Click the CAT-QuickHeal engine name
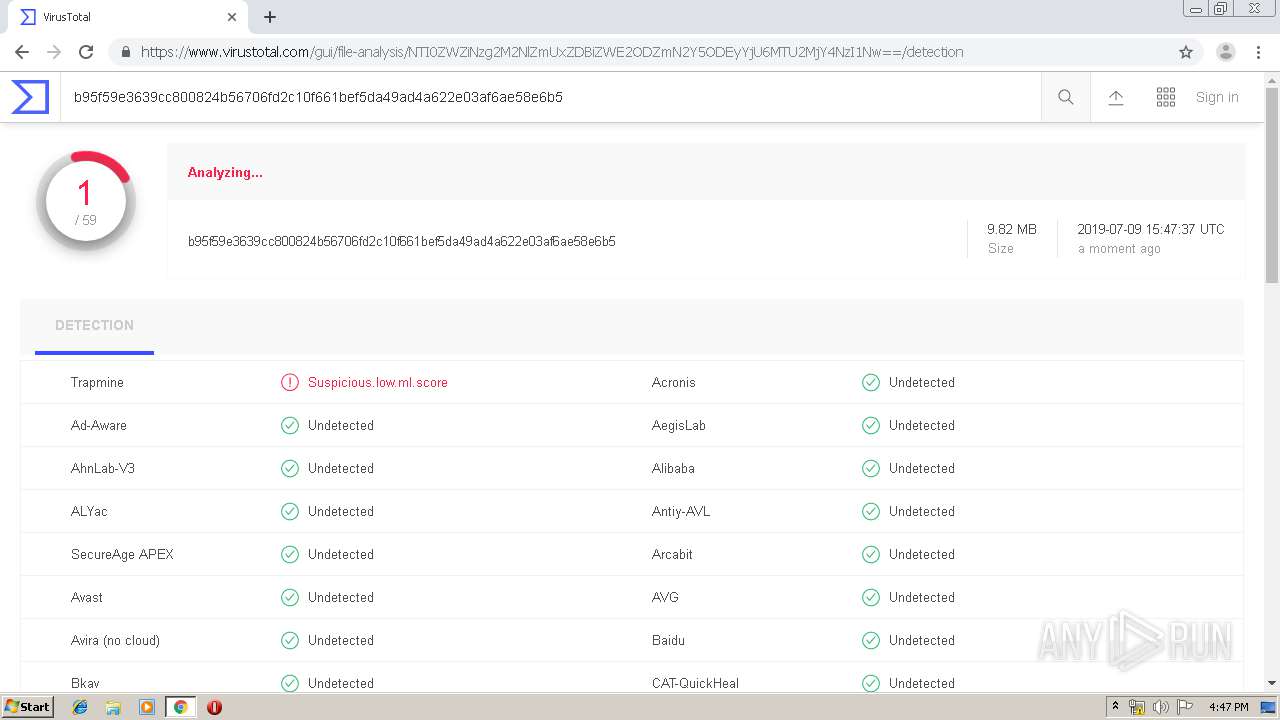Viewport: 1280px width, 720px height. point(695,683)
